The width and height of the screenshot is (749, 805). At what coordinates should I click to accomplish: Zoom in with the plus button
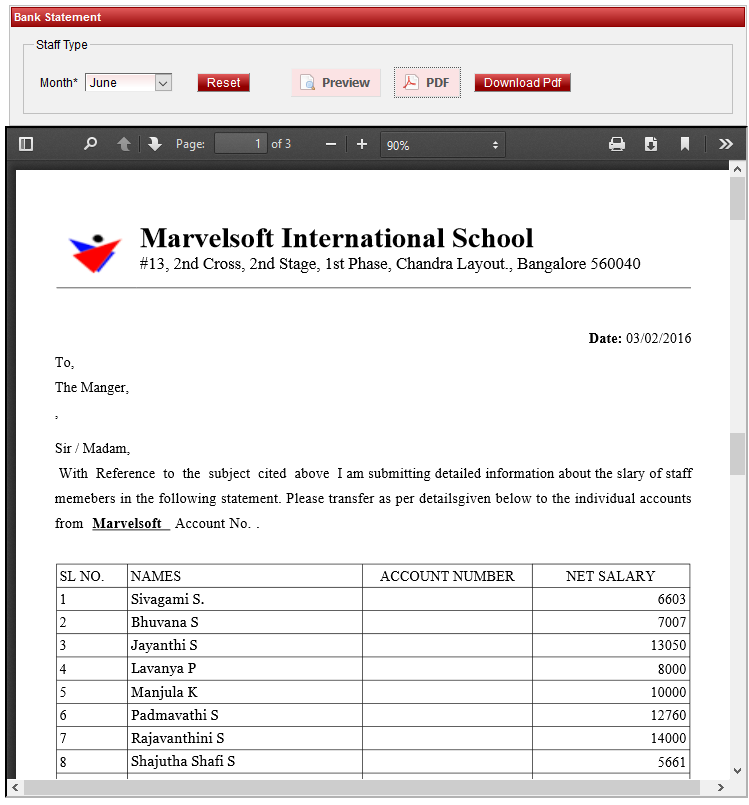tap(362, 144)
